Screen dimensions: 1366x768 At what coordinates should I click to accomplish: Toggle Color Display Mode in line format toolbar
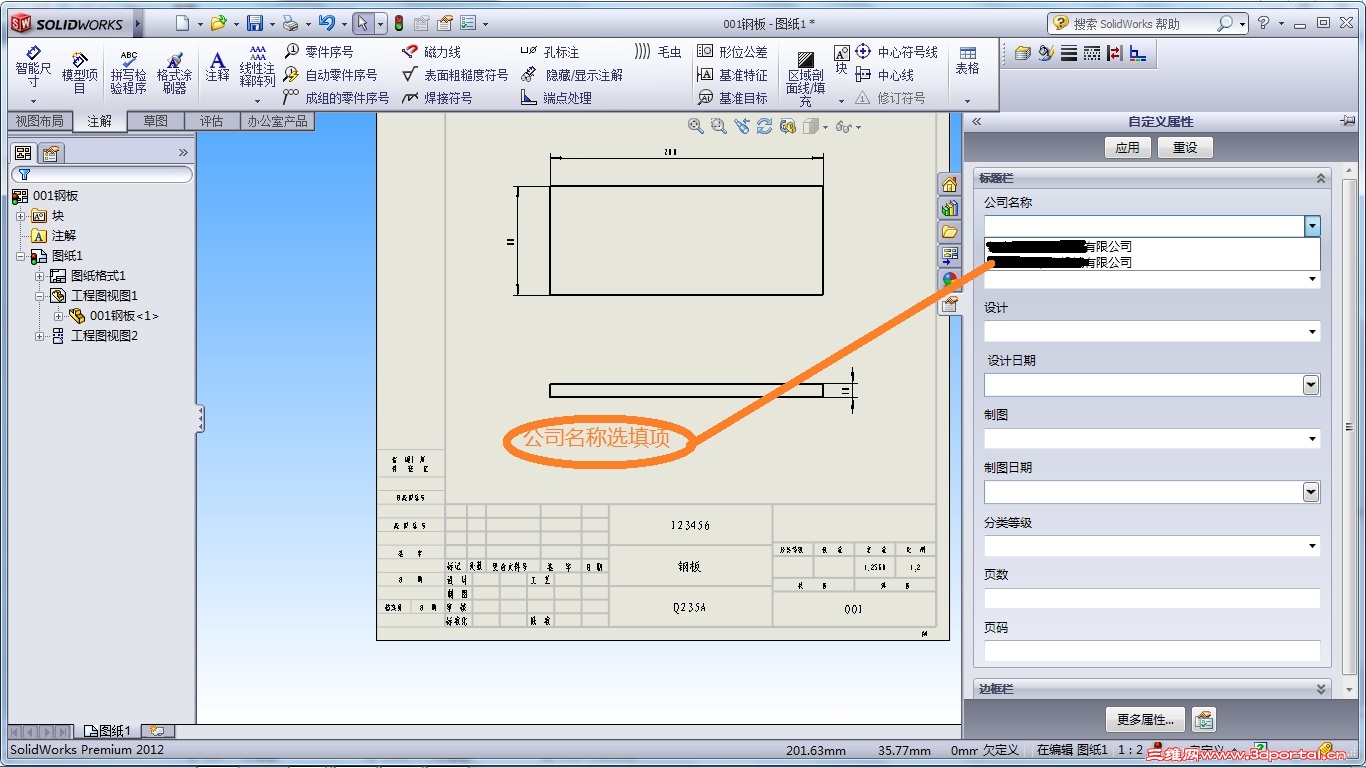pyautogui.click(x=1115, y=53)
